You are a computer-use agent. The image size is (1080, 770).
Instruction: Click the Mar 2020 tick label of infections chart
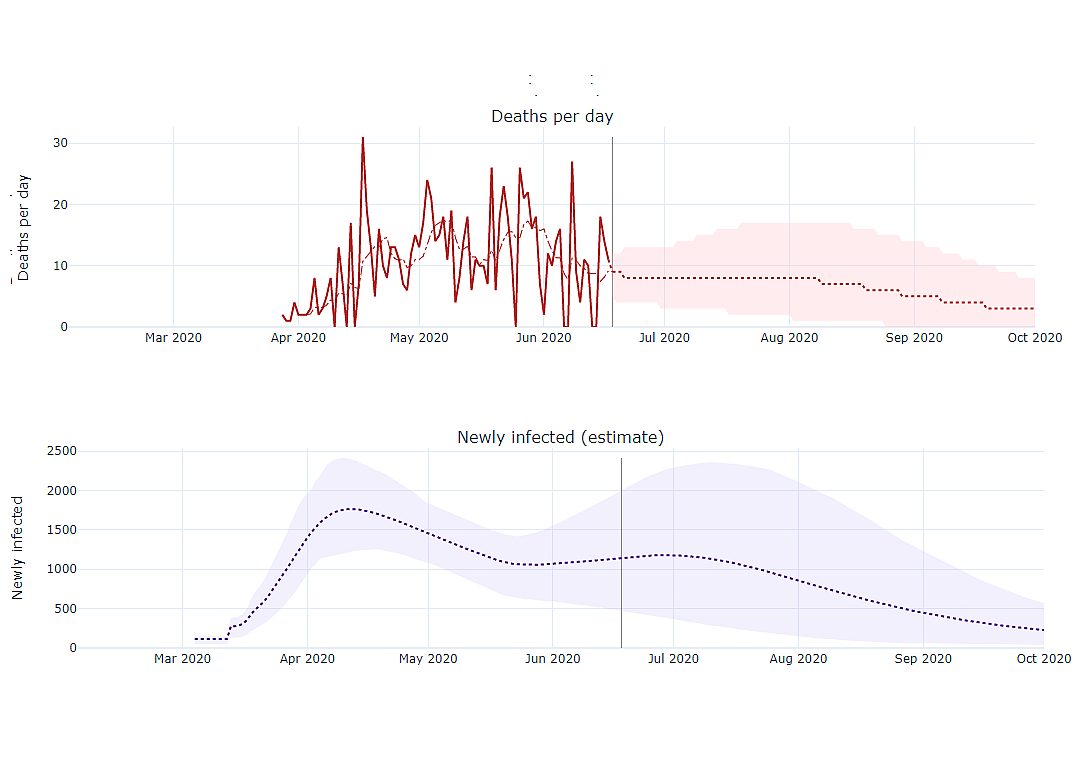[183, 658]
